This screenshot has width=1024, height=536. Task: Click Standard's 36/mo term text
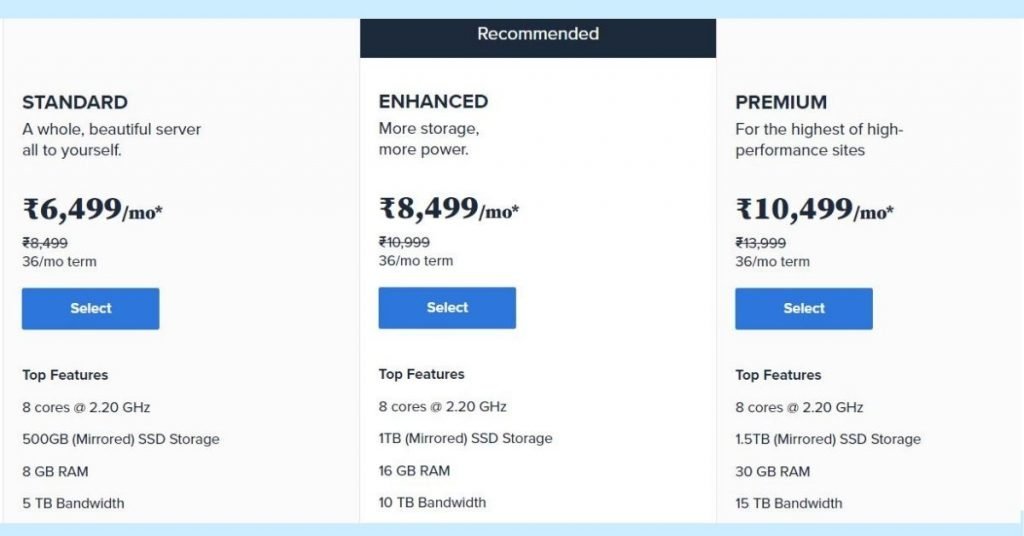click(x=59, y=262)
